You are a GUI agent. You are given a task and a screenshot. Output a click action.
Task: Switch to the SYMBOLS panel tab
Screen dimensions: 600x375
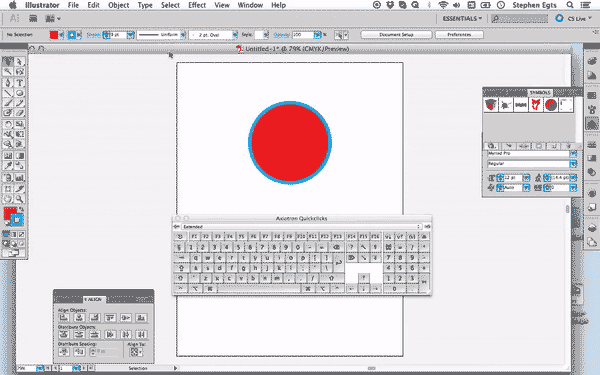[540, 93]
